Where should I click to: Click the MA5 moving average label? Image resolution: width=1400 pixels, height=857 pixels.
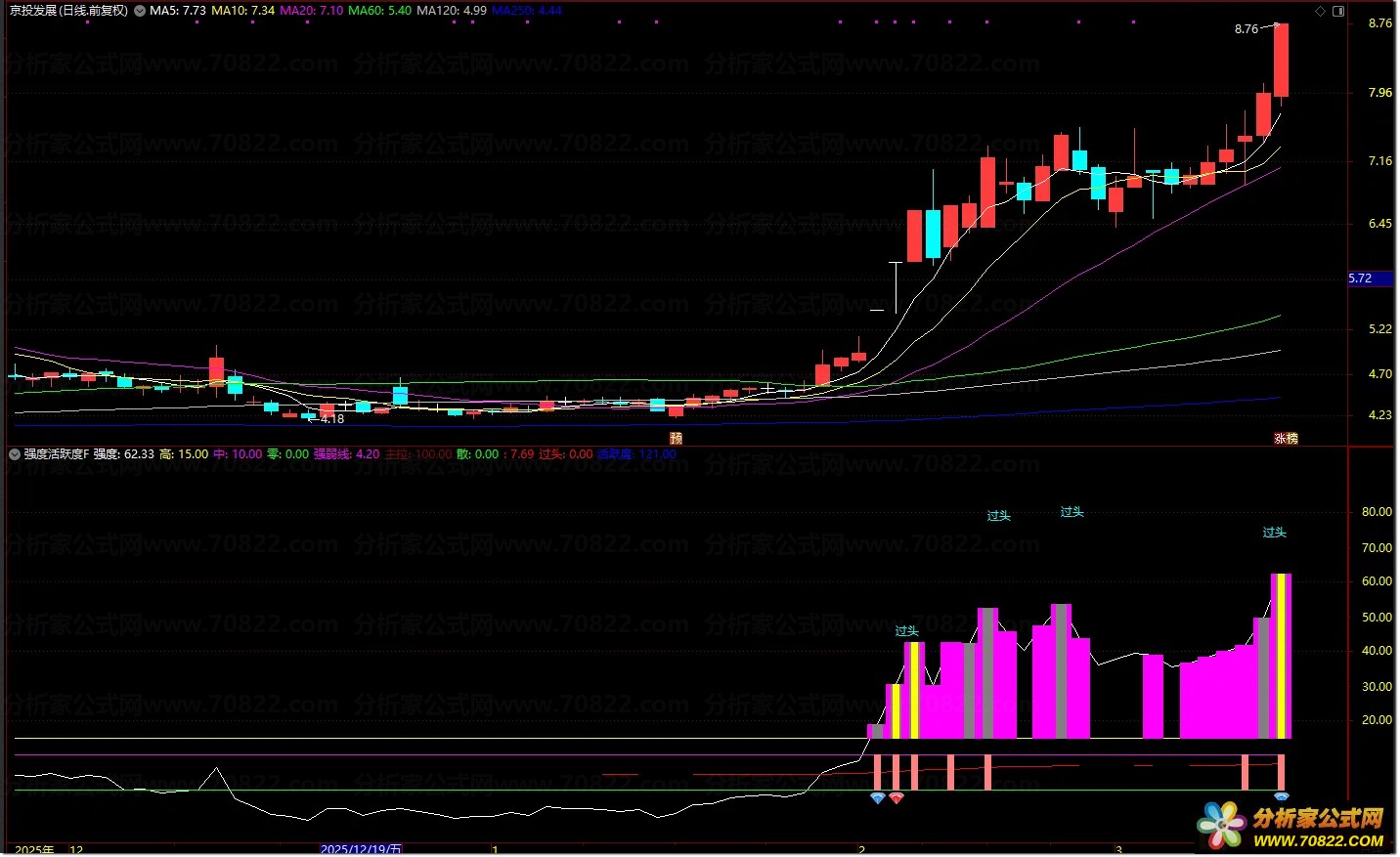pyautogui.click(x=178, y=11)
